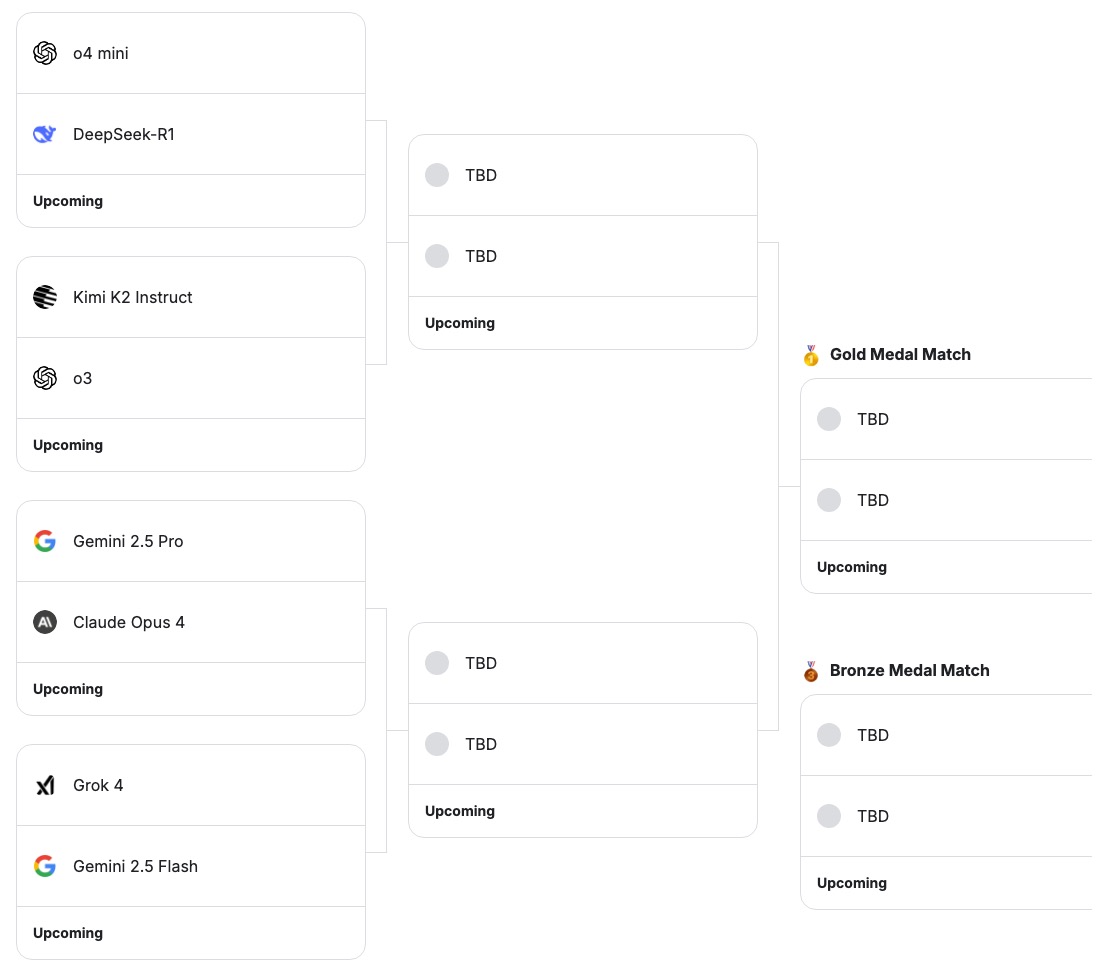The image size is (1117, 979).
Task: Open the Bronze Medal Match heading
Action: [x=910, y=670]
